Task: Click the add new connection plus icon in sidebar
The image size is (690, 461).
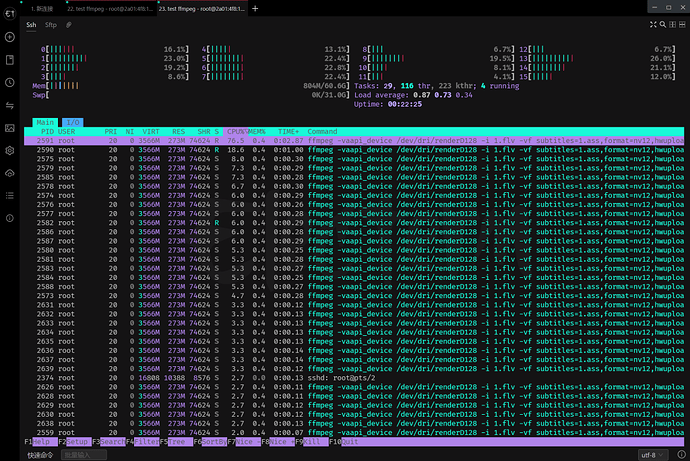Action: coord(9,37)
